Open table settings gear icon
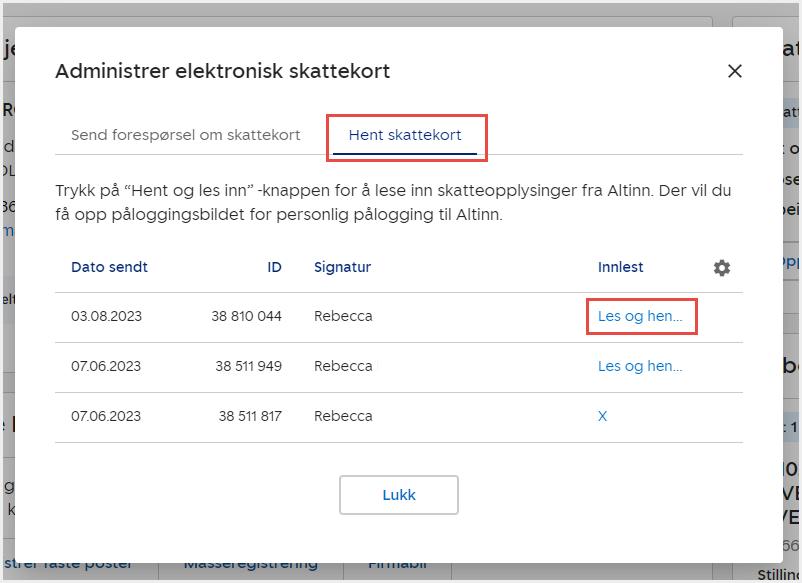802x583 pixels. pyautogui.click(x=722, y=268)
